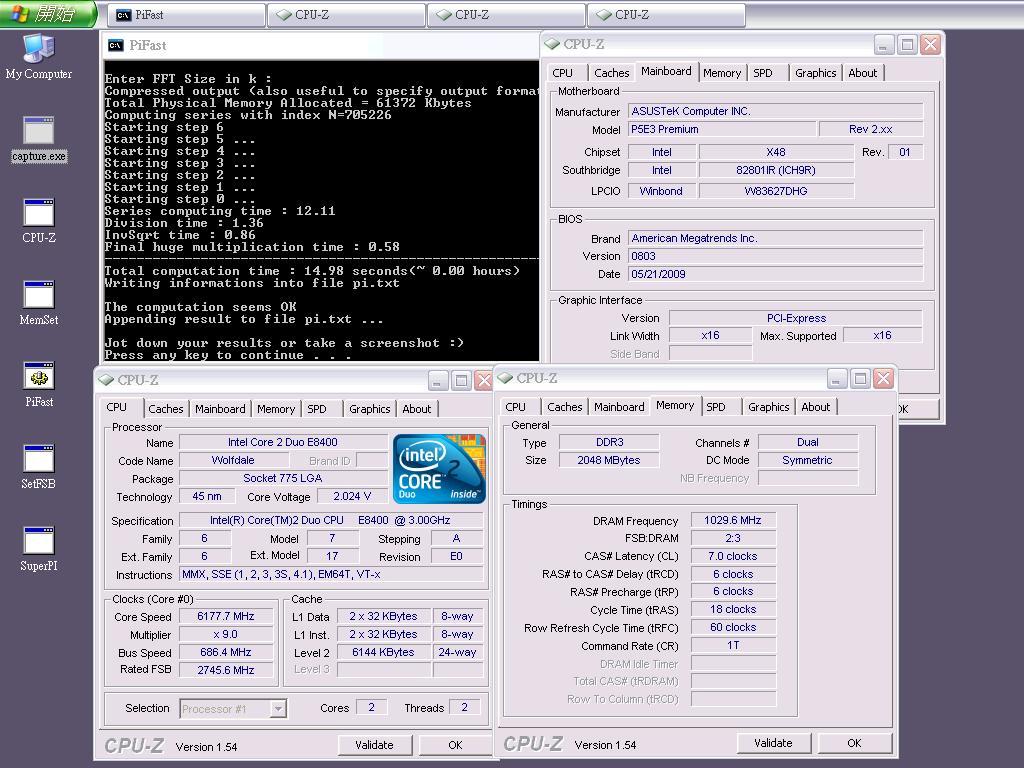Click OK in the Memory tab window
The height and width of the screenshot is (768, 1024).
click(854, 743)
